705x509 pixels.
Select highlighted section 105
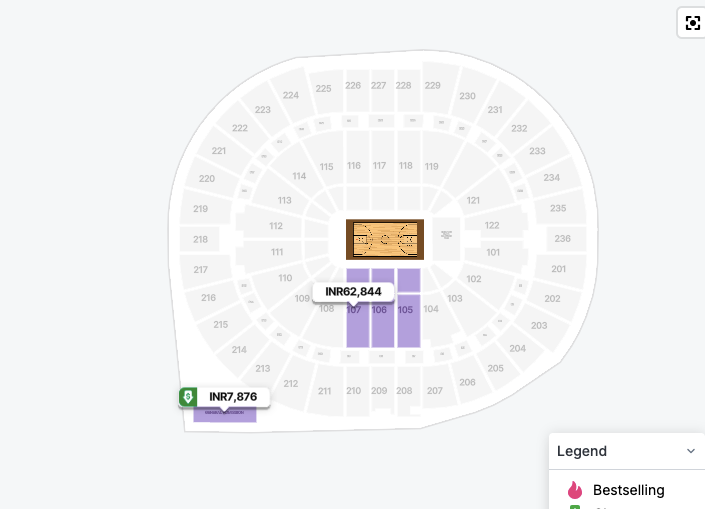[x=409, y=321]
